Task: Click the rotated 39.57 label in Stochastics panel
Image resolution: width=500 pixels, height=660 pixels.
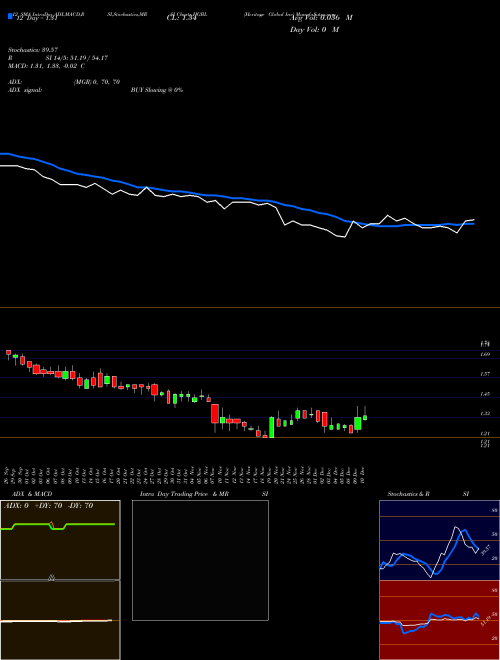Action: tap(486, 549)
